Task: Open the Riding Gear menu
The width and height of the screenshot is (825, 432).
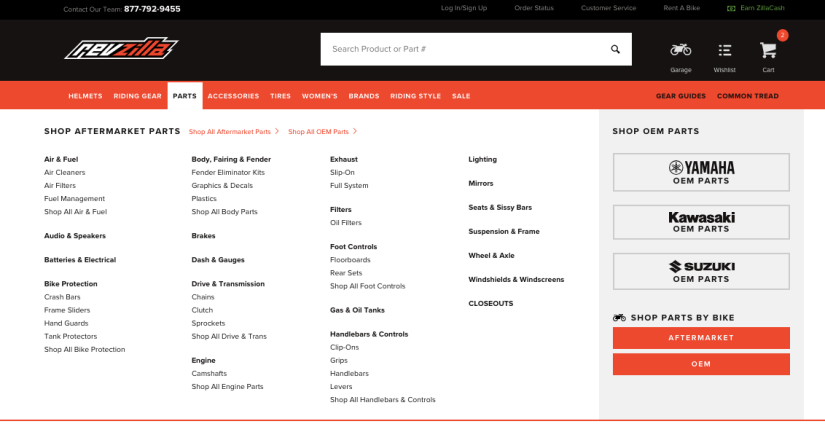Action: 137,96
